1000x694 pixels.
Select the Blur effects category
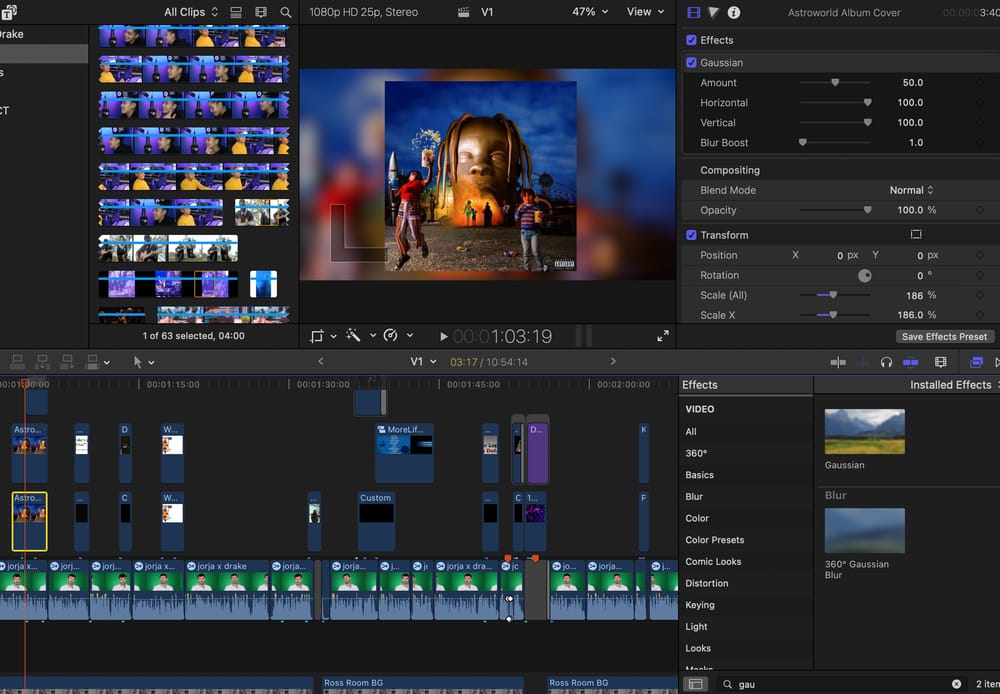pyautogui.click(x=694, y=496)
